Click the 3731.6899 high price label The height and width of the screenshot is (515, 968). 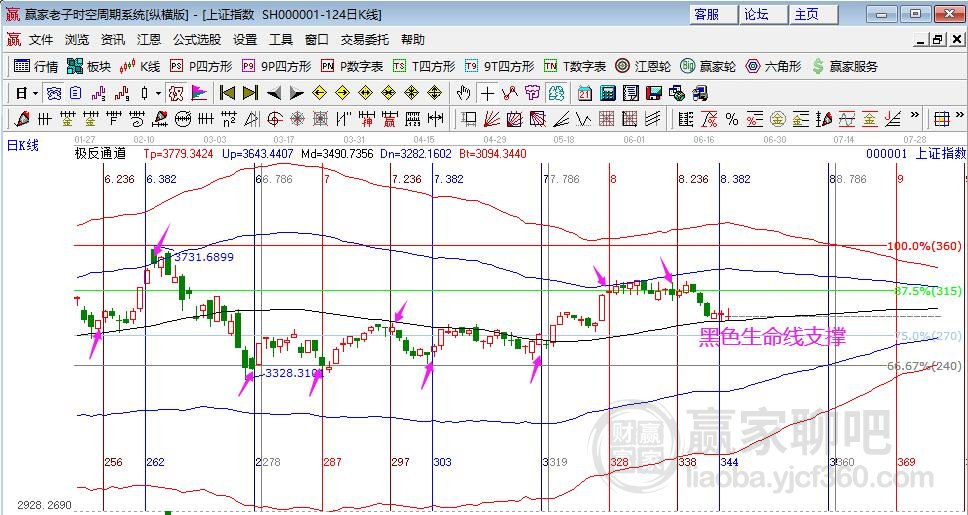[204, 257]
